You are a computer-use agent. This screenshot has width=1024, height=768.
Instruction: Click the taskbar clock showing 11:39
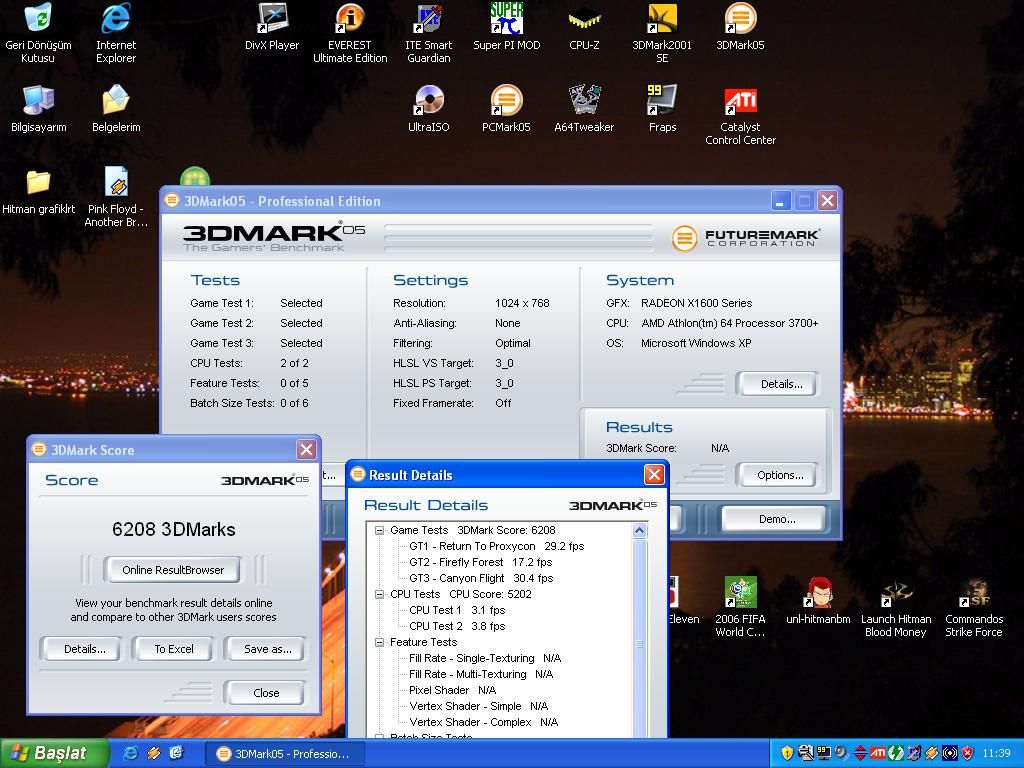pos(996,753)
